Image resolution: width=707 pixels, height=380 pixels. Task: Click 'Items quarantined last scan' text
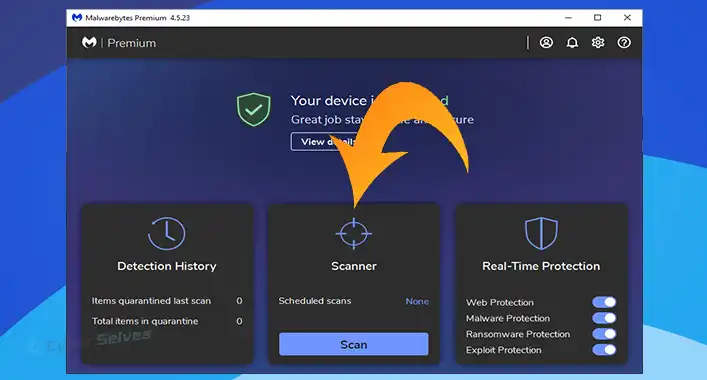[152, 301]
